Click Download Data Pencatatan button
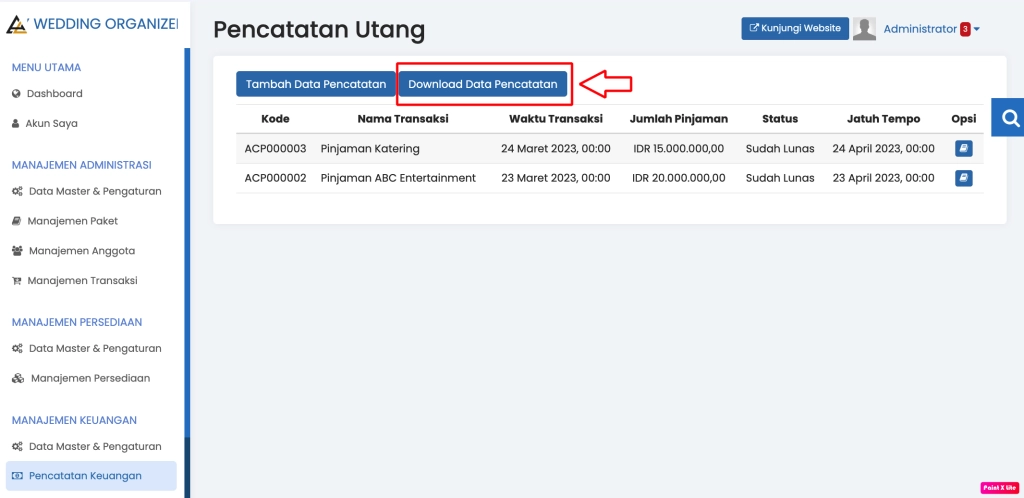Viewport: 1024px width, 498px height. 483,85
